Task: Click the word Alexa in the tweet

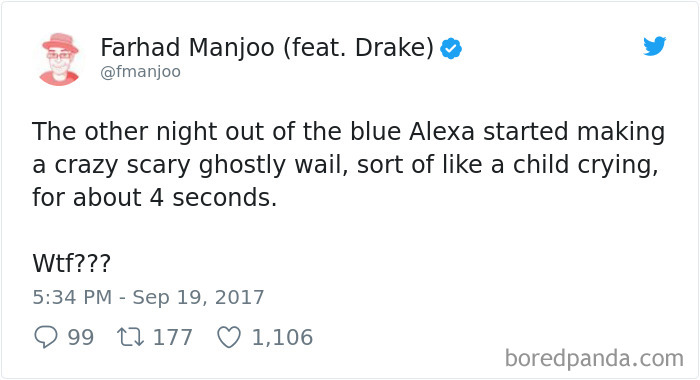Action: coord(442,132)
